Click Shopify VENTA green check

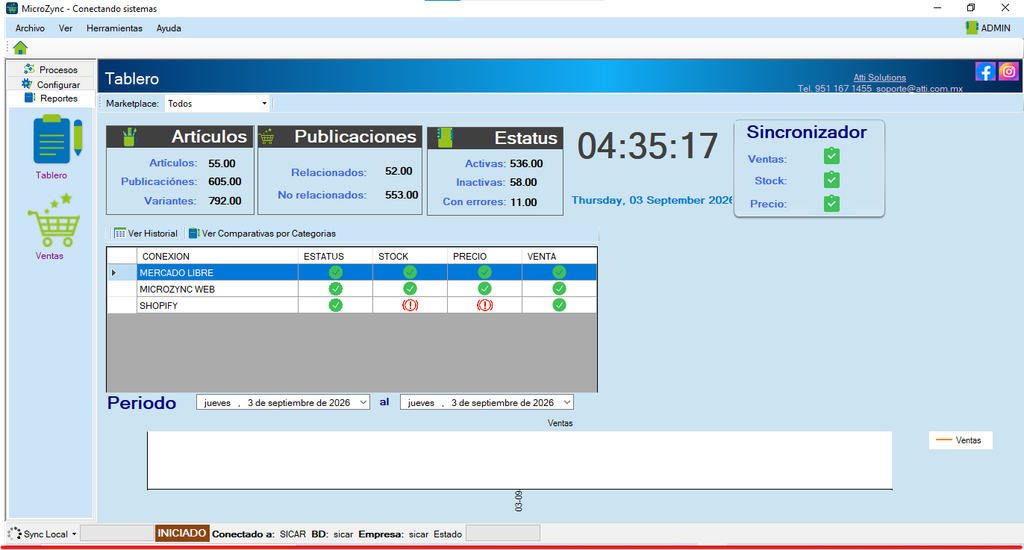pyautogui.click(x=559, y=305)
